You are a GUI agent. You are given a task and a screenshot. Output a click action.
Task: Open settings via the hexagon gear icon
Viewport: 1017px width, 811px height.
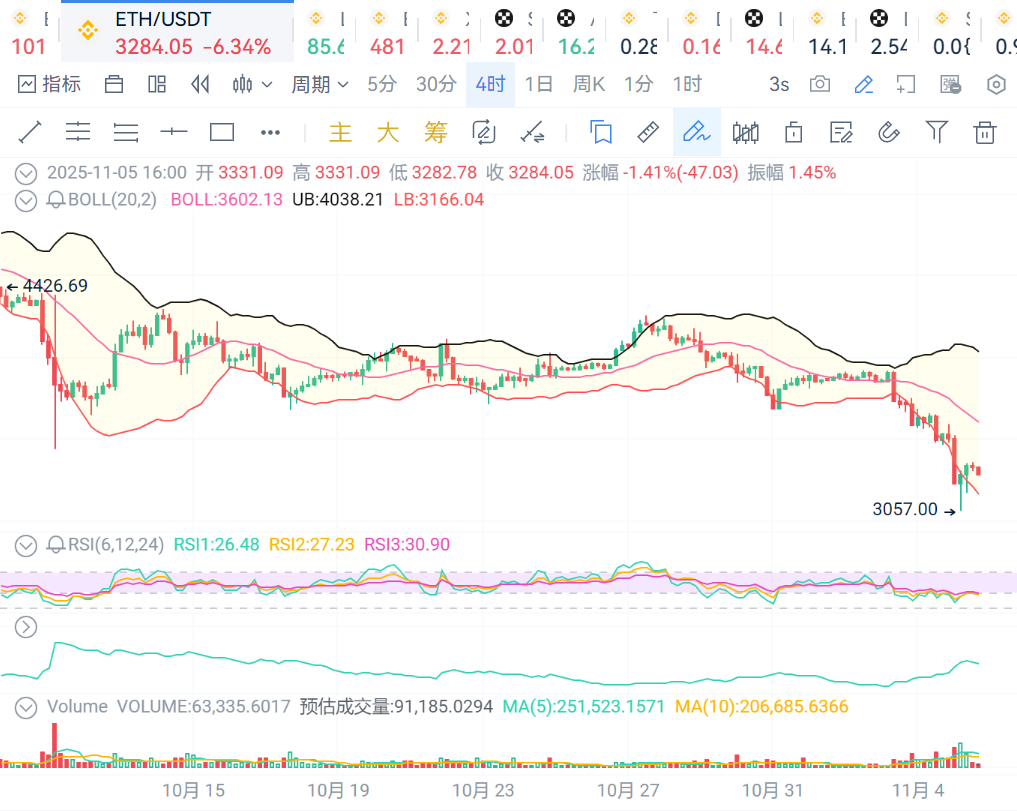(996, 84)
